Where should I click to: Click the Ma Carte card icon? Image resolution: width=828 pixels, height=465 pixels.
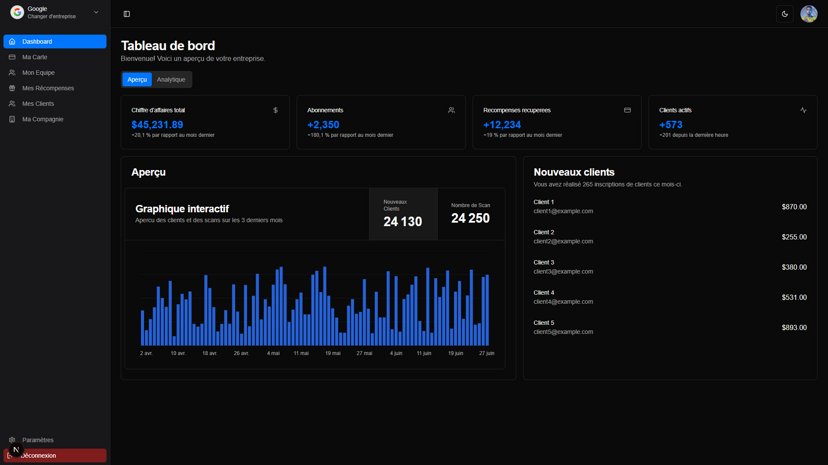[x=12, y=57]
